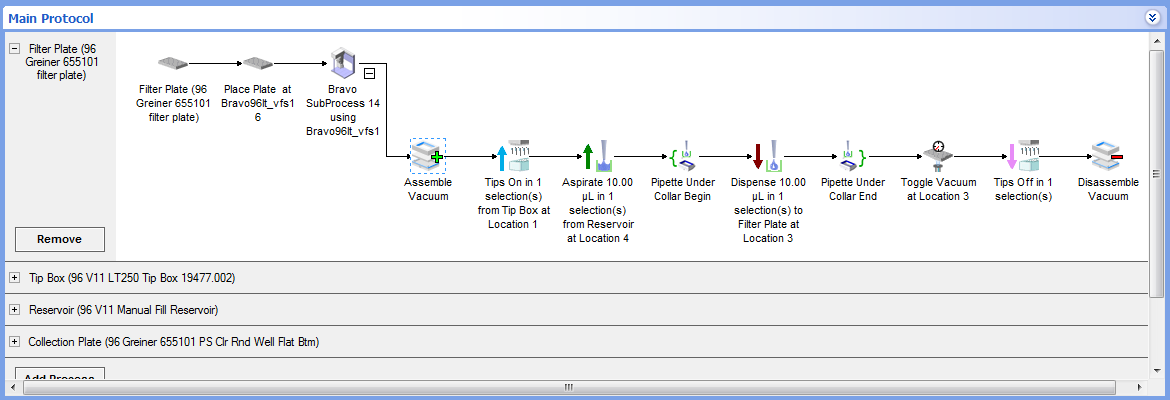Expand the Tip Box process row

[15, 278]
